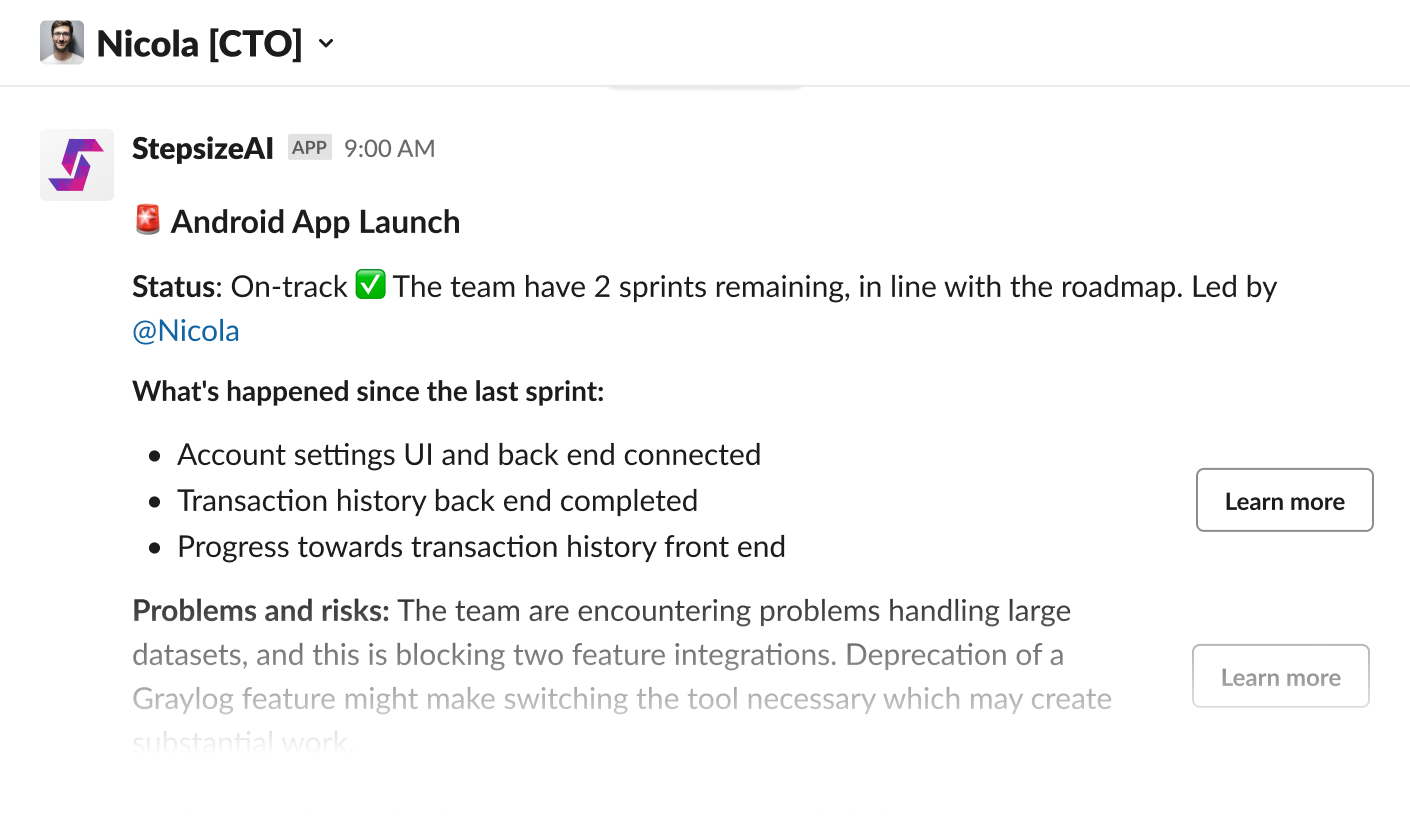1410x824 pixels.
Task: Click the StepsizeAI app logo
Action: (76, 165)
